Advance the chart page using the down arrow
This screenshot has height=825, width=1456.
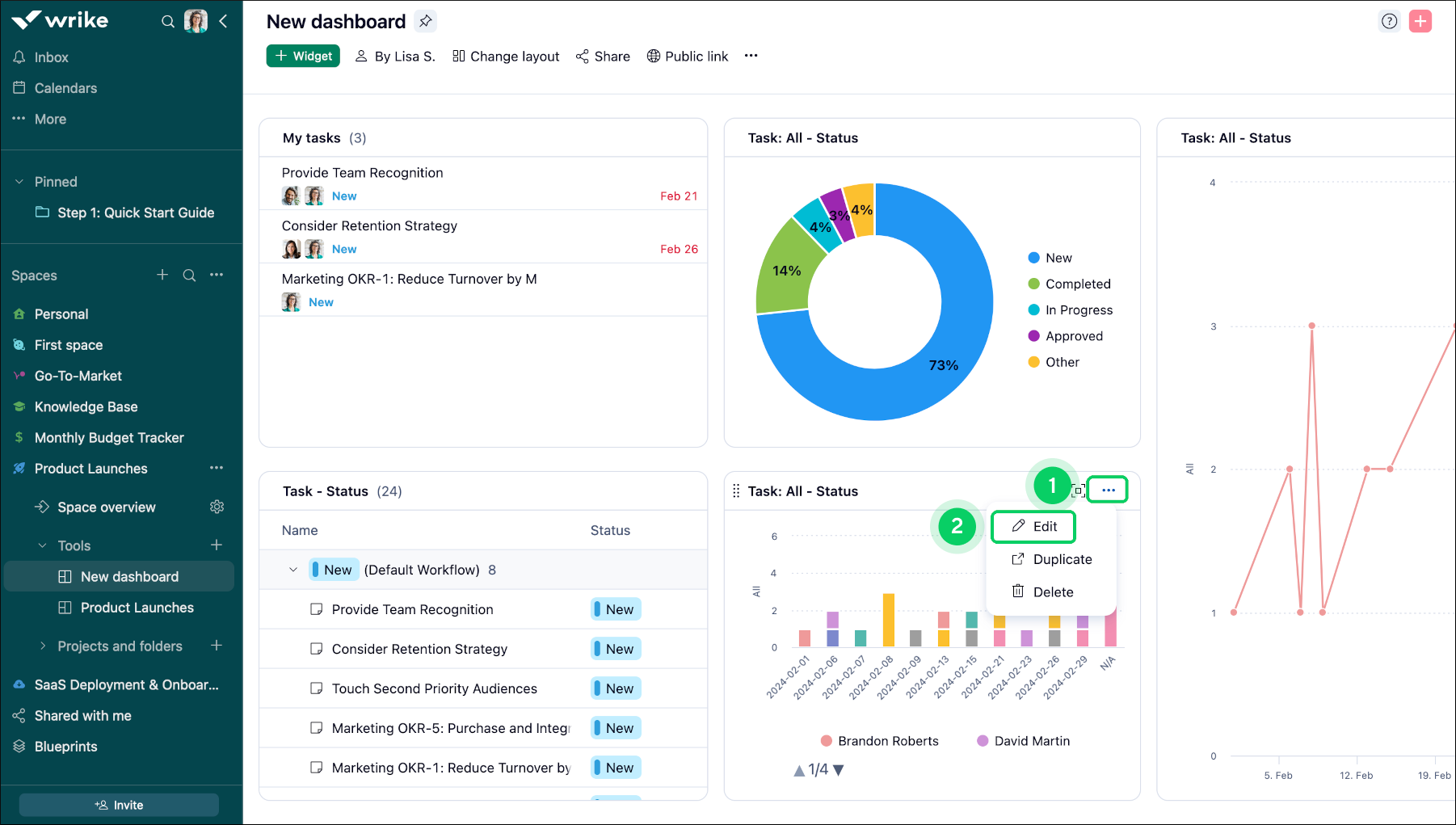[838, 770]
